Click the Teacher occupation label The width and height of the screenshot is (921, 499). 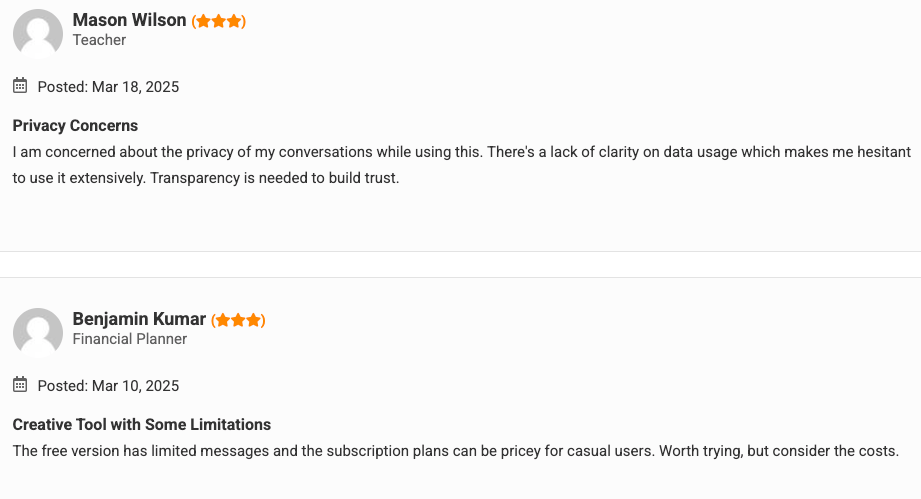click(99, 40)
